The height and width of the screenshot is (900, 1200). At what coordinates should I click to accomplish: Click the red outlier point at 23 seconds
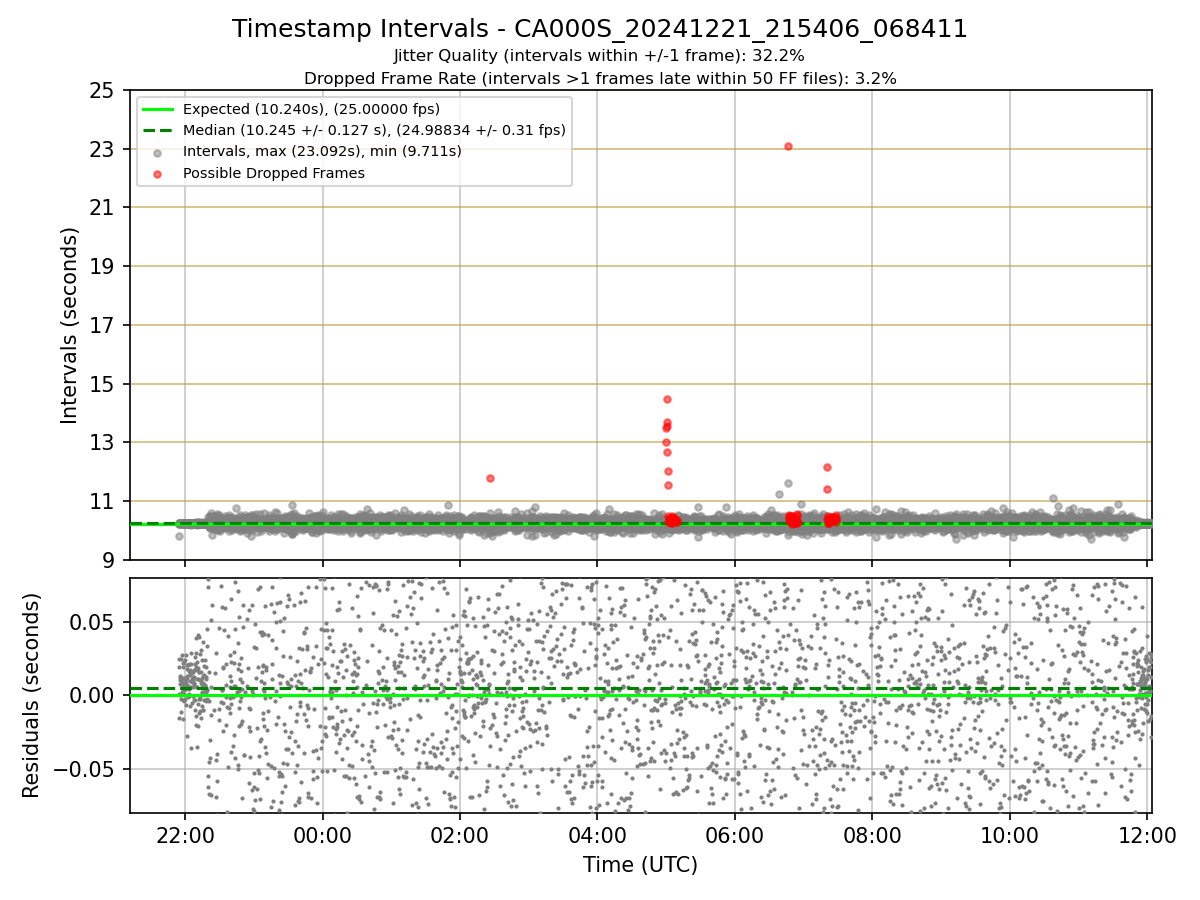pyautogui.click(x=788, y=146)
